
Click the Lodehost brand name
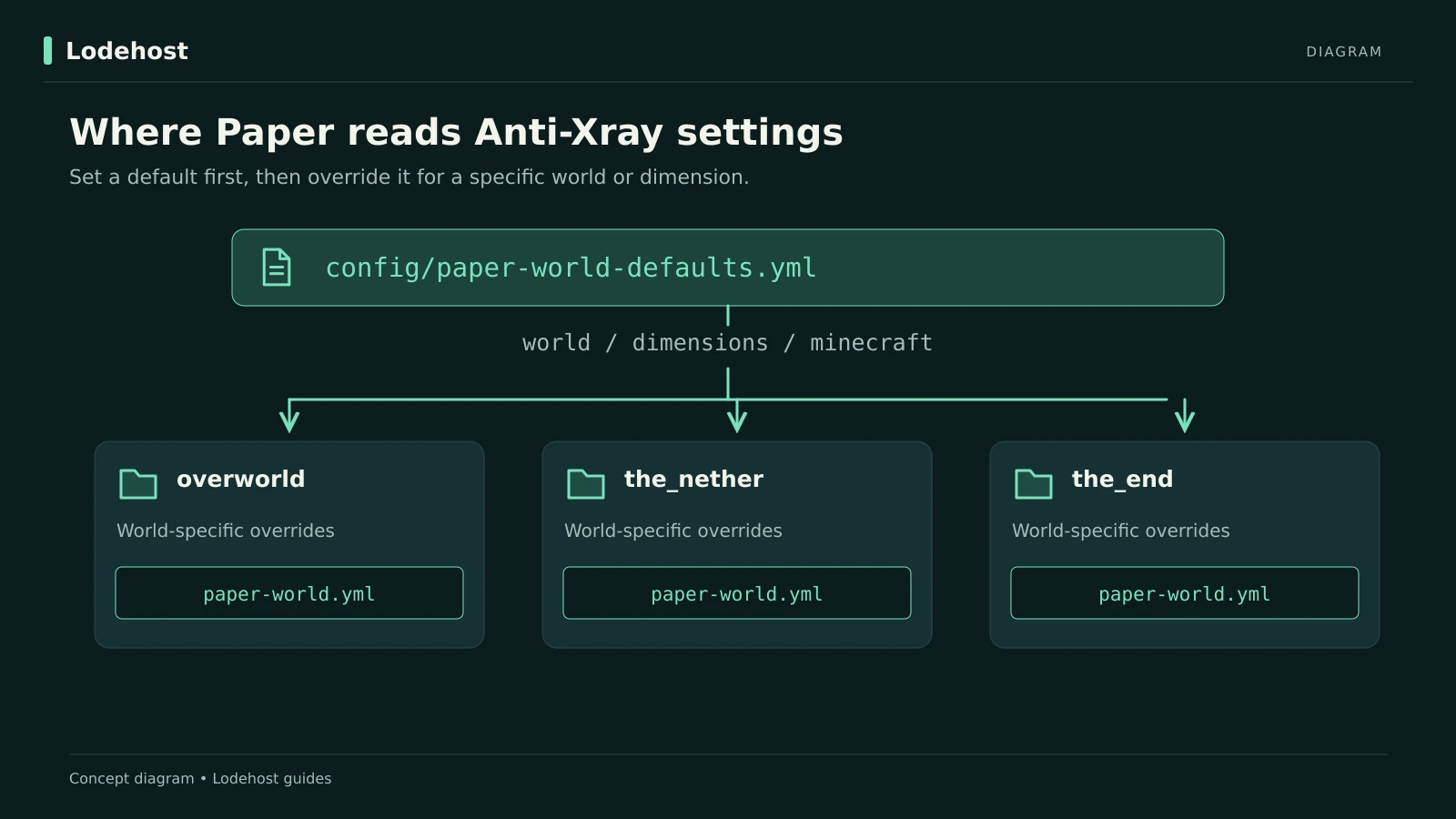click(127, 51)
